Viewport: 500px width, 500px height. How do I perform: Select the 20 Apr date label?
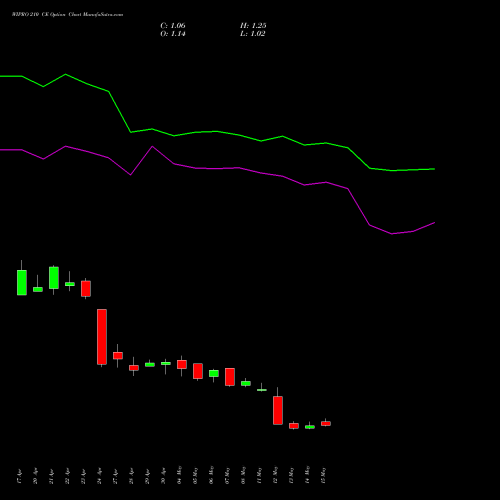pos(36,476)
